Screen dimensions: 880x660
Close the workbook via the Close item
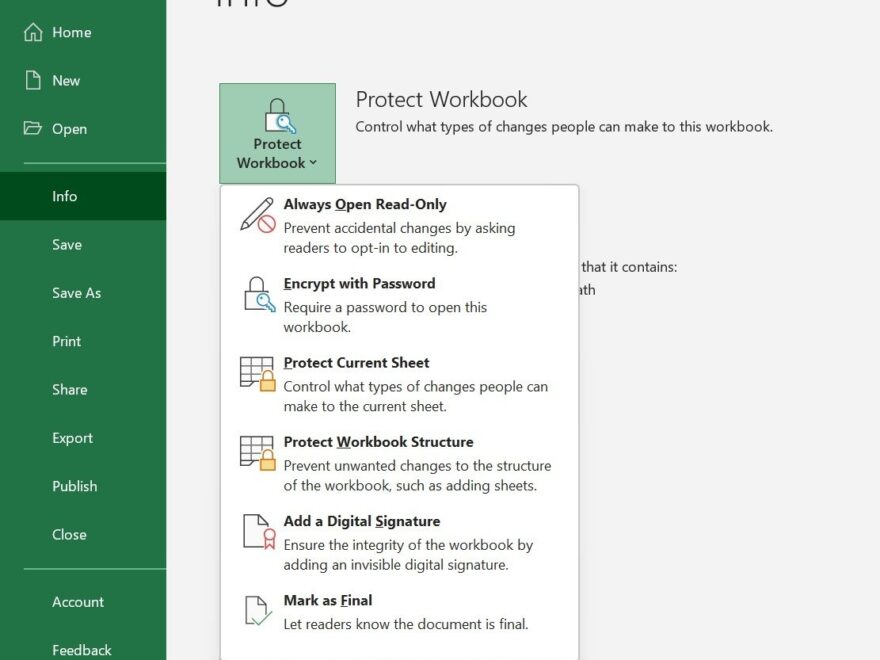pos(69,534)
